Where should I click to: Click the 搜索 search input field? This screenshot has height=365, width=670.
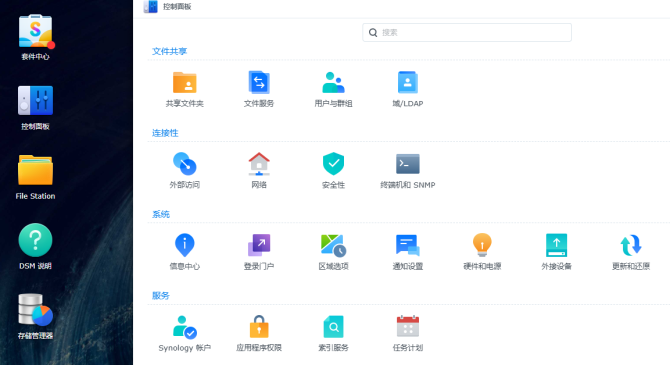pos(467,32)
